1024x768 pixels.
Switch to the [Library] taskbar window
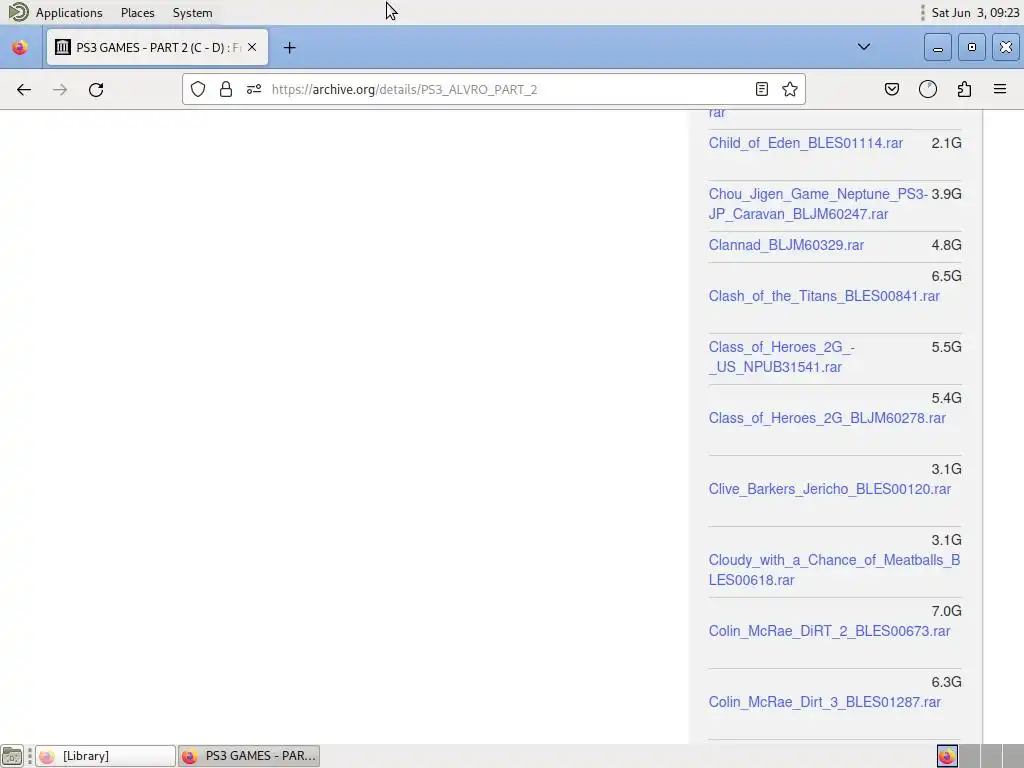(x=105, y=756)
